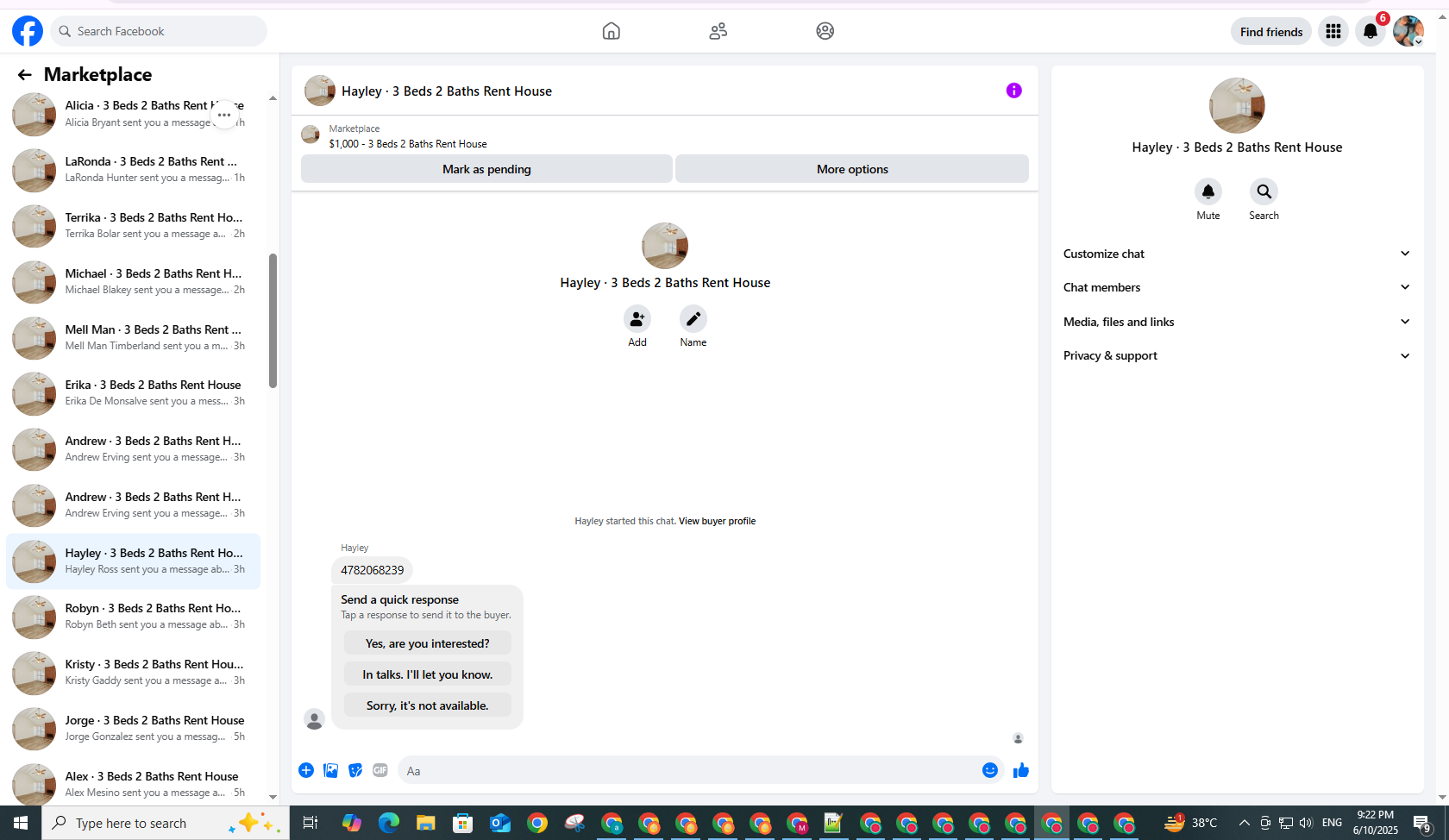
Task: Open the three-dot options on Alicia's chat
Action: (224, 115)
